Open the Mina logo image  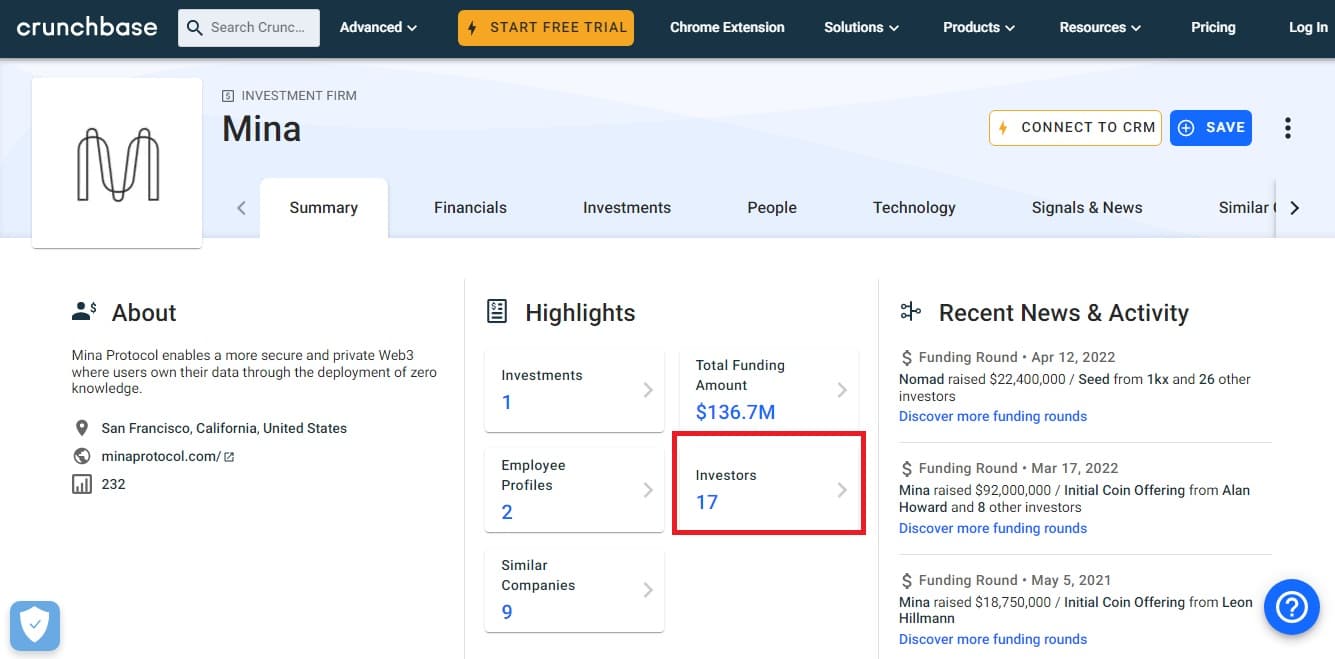pos(117,163)
